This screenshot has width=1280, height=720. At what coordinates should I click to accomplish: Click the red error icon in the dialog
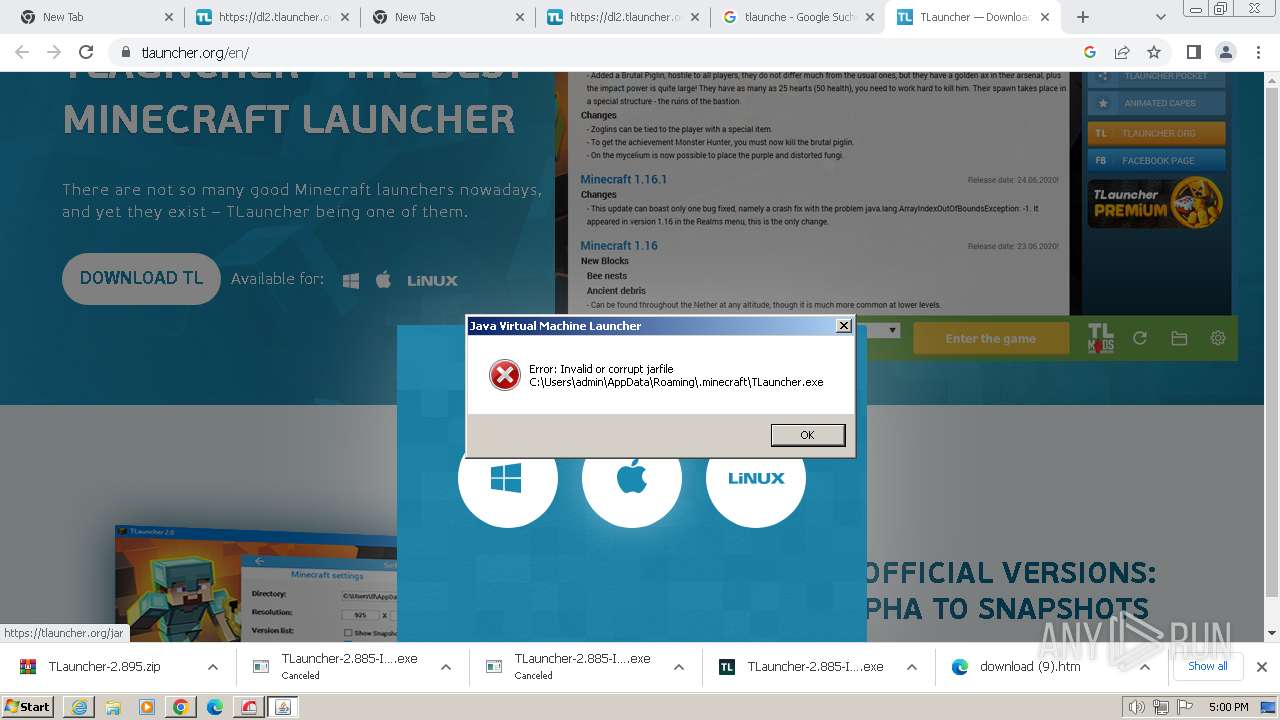(504, 375)
